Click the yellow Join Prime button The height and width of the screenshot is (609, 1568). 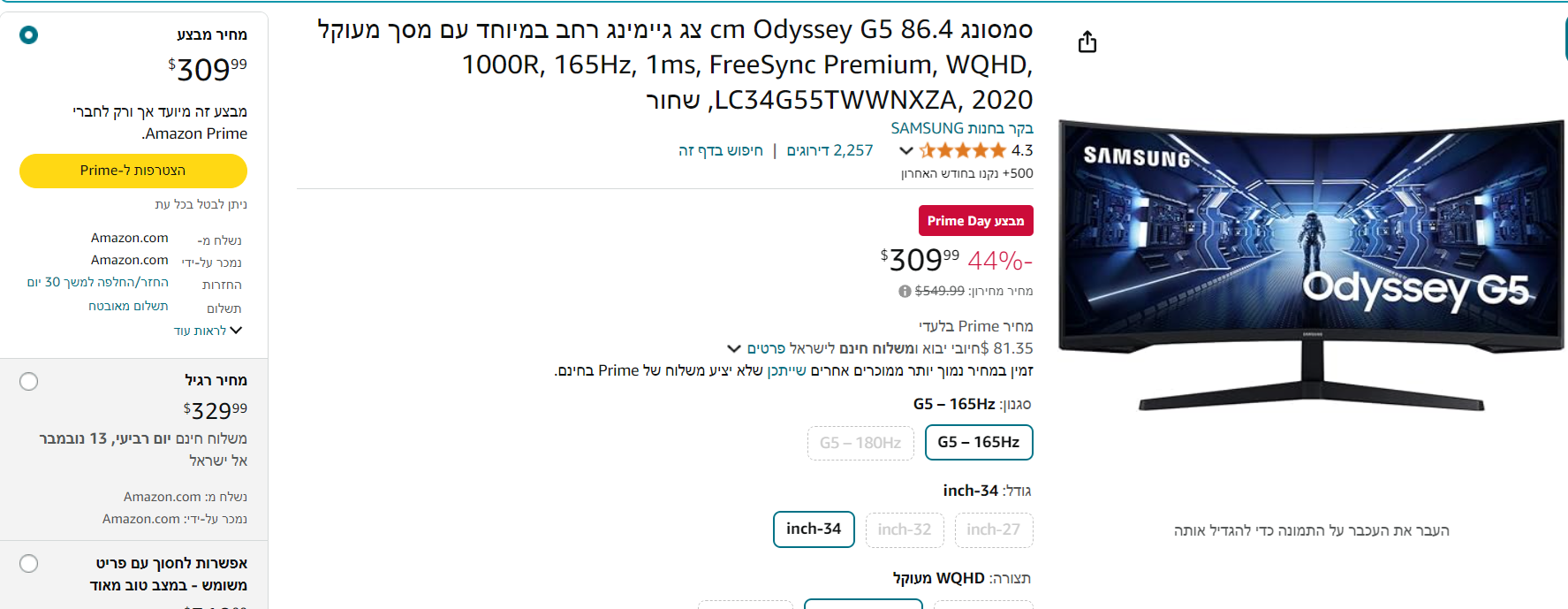coord(133,171)
